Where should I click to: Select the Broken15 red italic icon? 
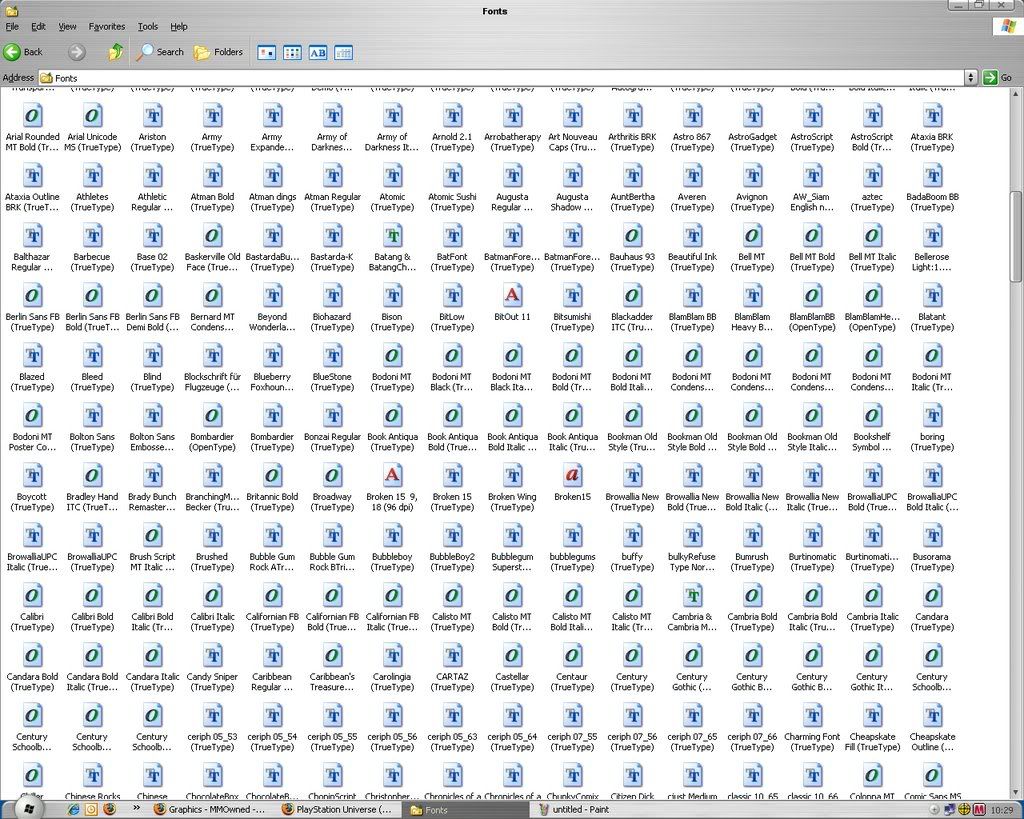(572, 476)
